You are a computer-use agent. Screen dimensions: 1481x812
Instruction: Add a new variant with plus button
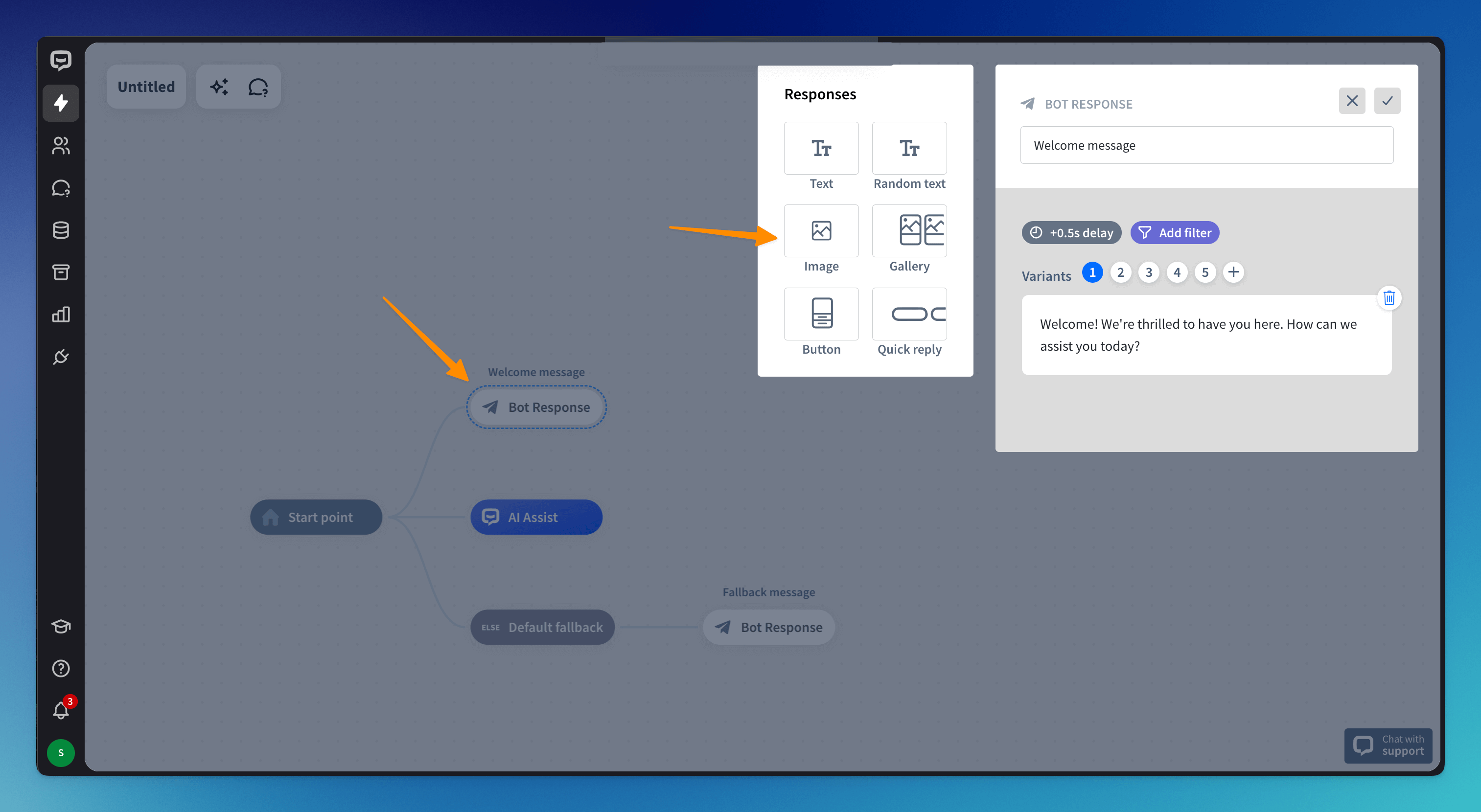(x=1233, y=272)
